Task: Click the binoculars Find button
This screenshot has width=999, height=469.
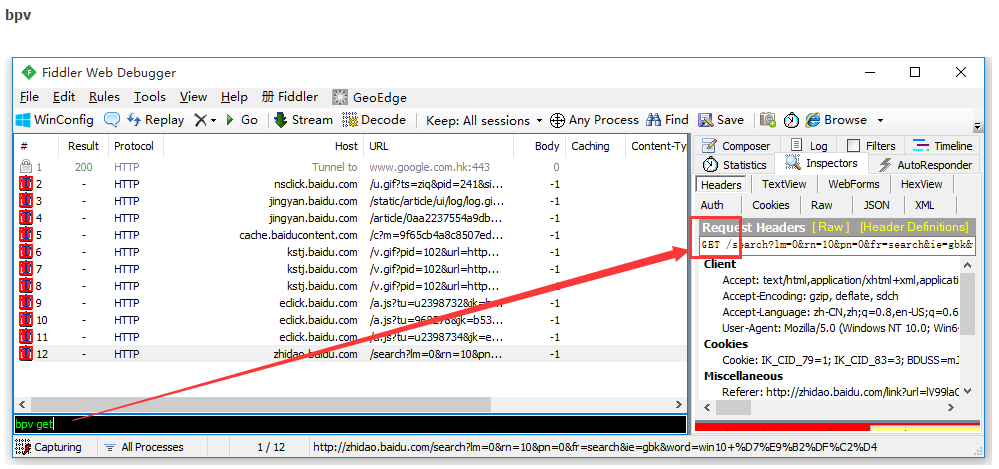Action: tap(667, 120)
